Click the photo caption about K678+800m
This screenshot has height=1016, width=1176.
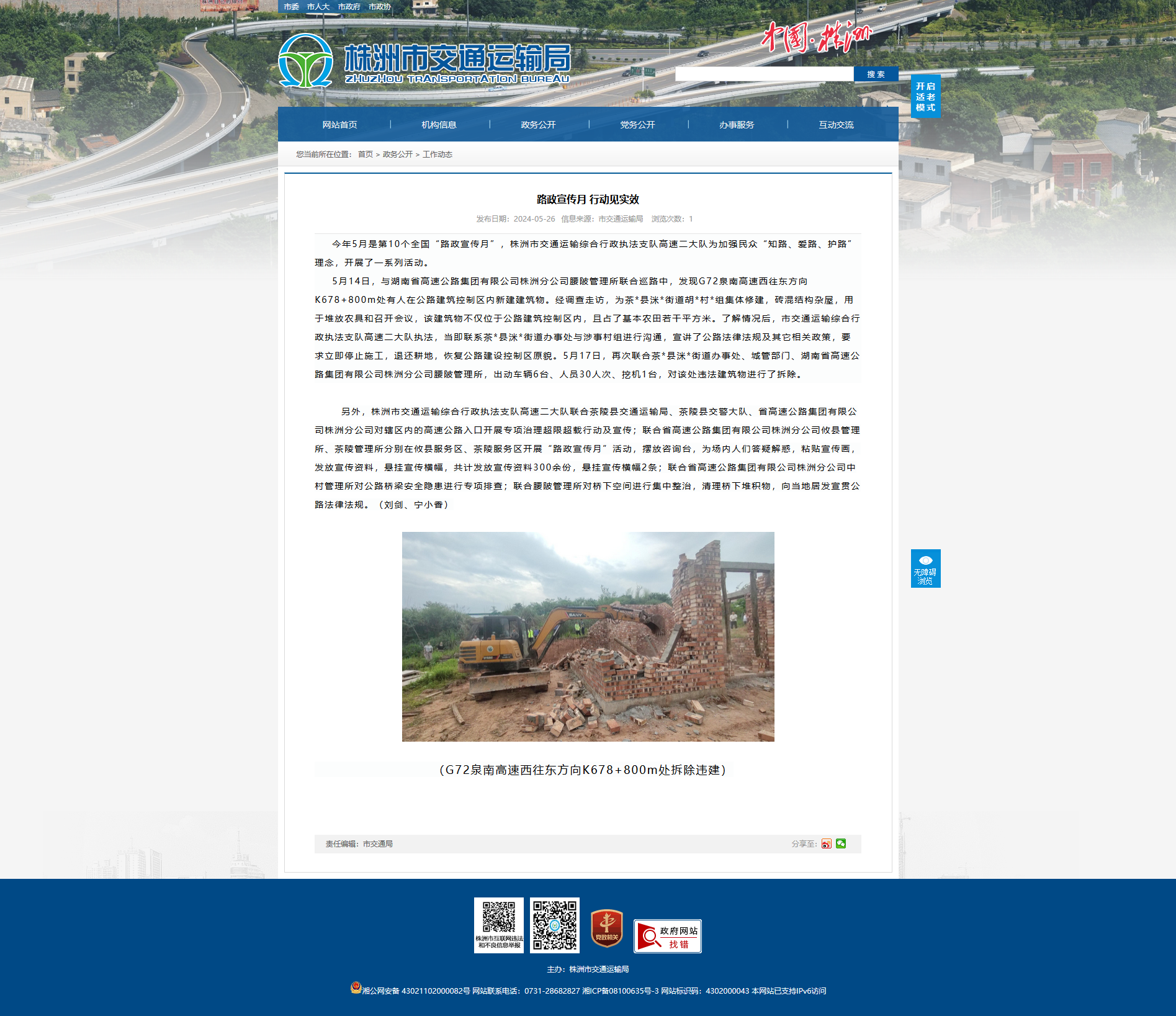(583, 770)
